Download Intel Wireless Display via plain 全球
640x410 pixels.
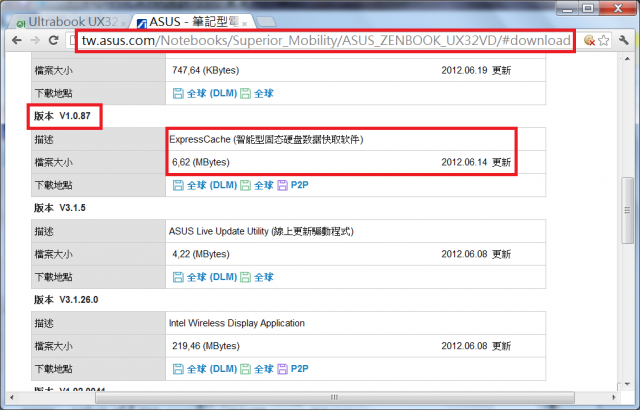pos(264,369)
